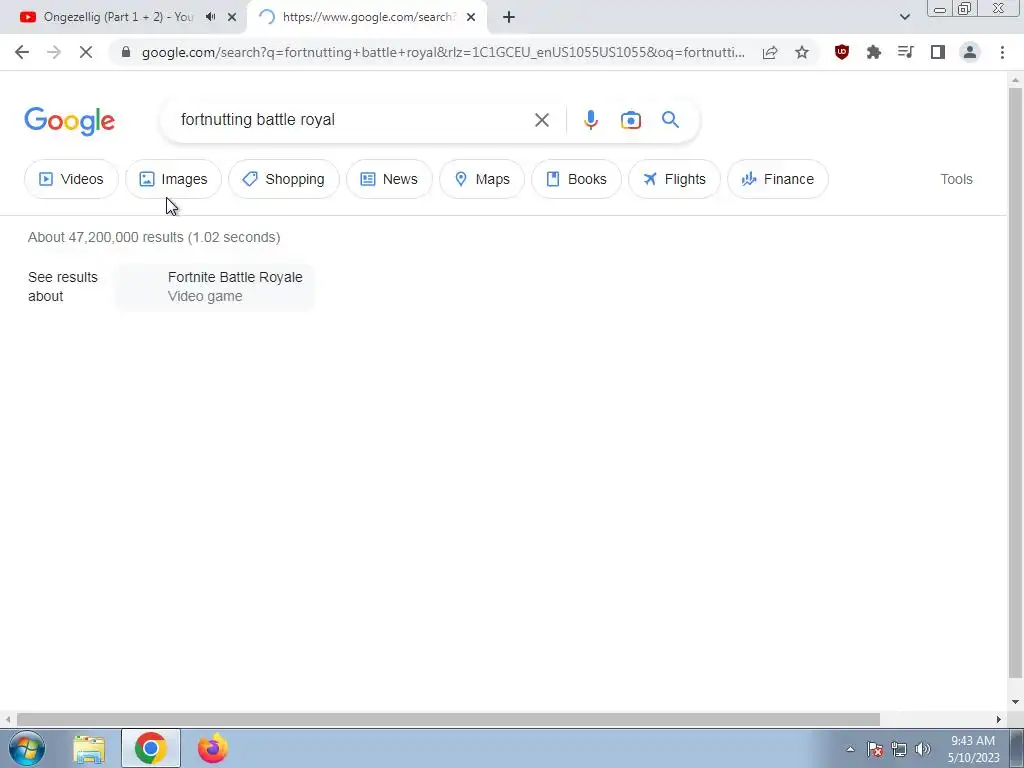
Task: Show hidden system tray icons
Action: 850,749
